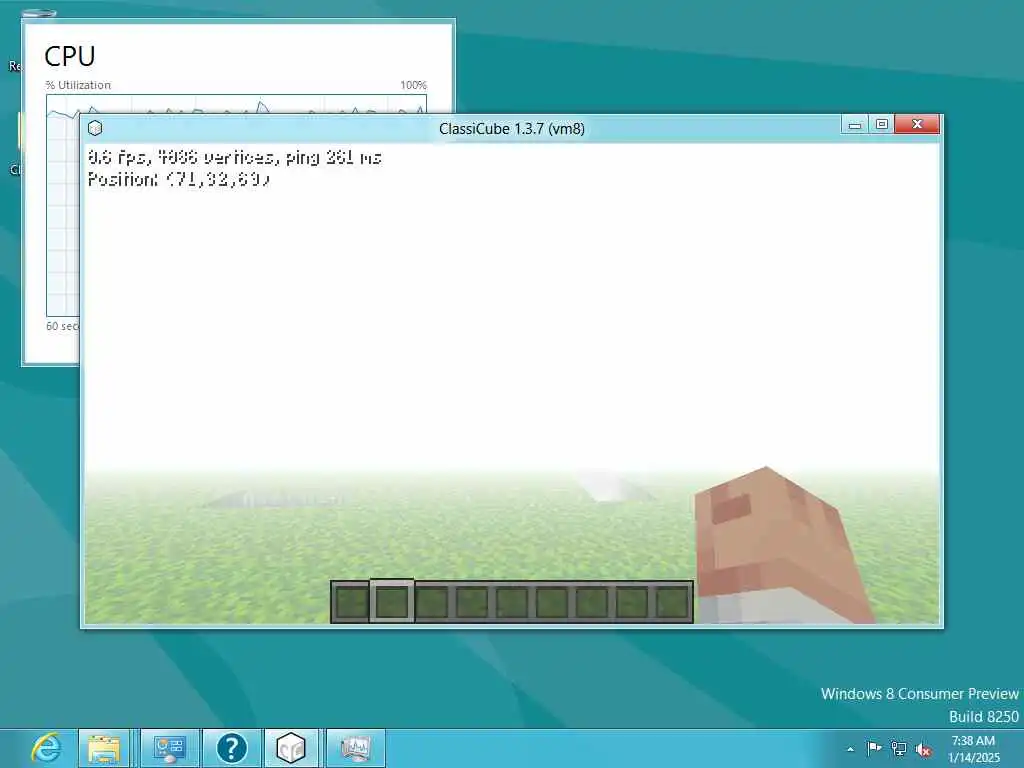Viewport: 1024px width, 768px height.
Task: Close the ClassiCube window
Action: point(917,124)
